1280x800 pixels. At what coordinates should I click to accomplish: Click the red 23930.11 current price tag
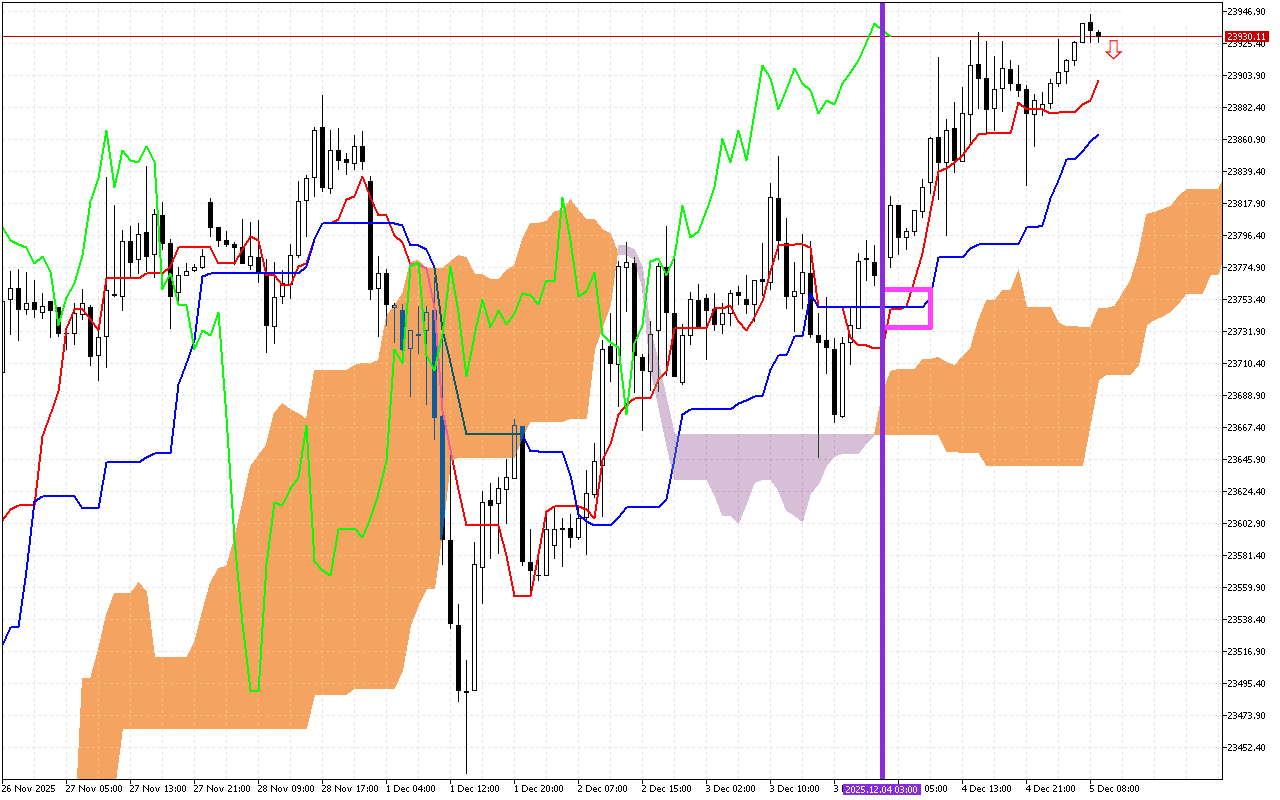click(x=1247, y=36)
